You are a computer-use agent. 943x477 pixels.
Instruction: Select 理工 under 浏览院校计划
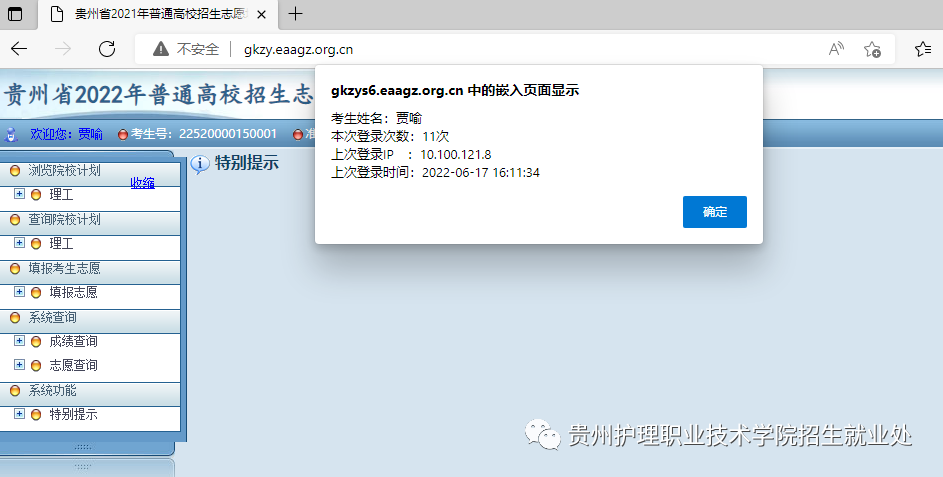point(61,194)
